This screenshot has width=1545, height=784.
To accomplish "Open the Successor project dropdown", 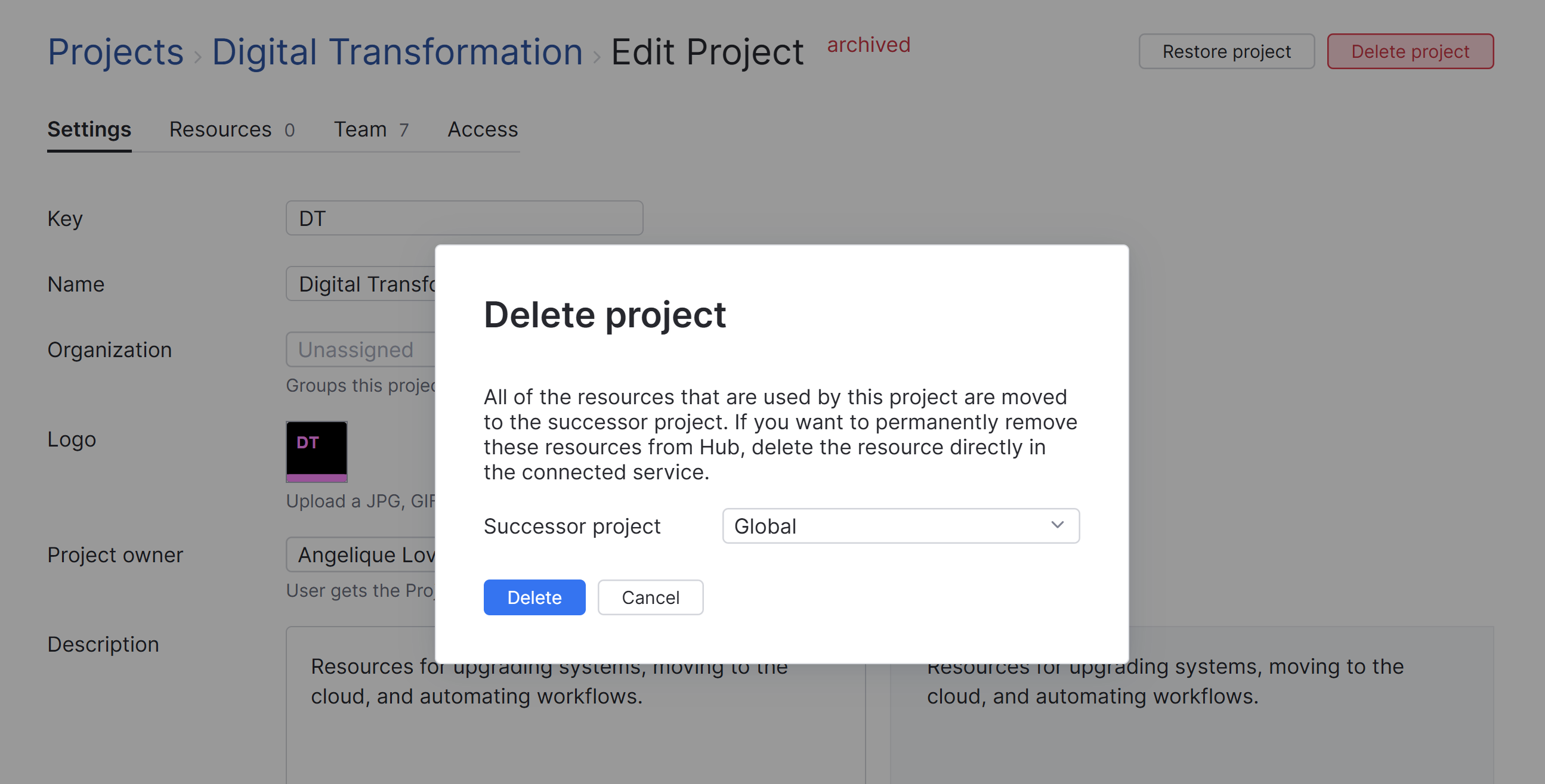I will point(900,526).
